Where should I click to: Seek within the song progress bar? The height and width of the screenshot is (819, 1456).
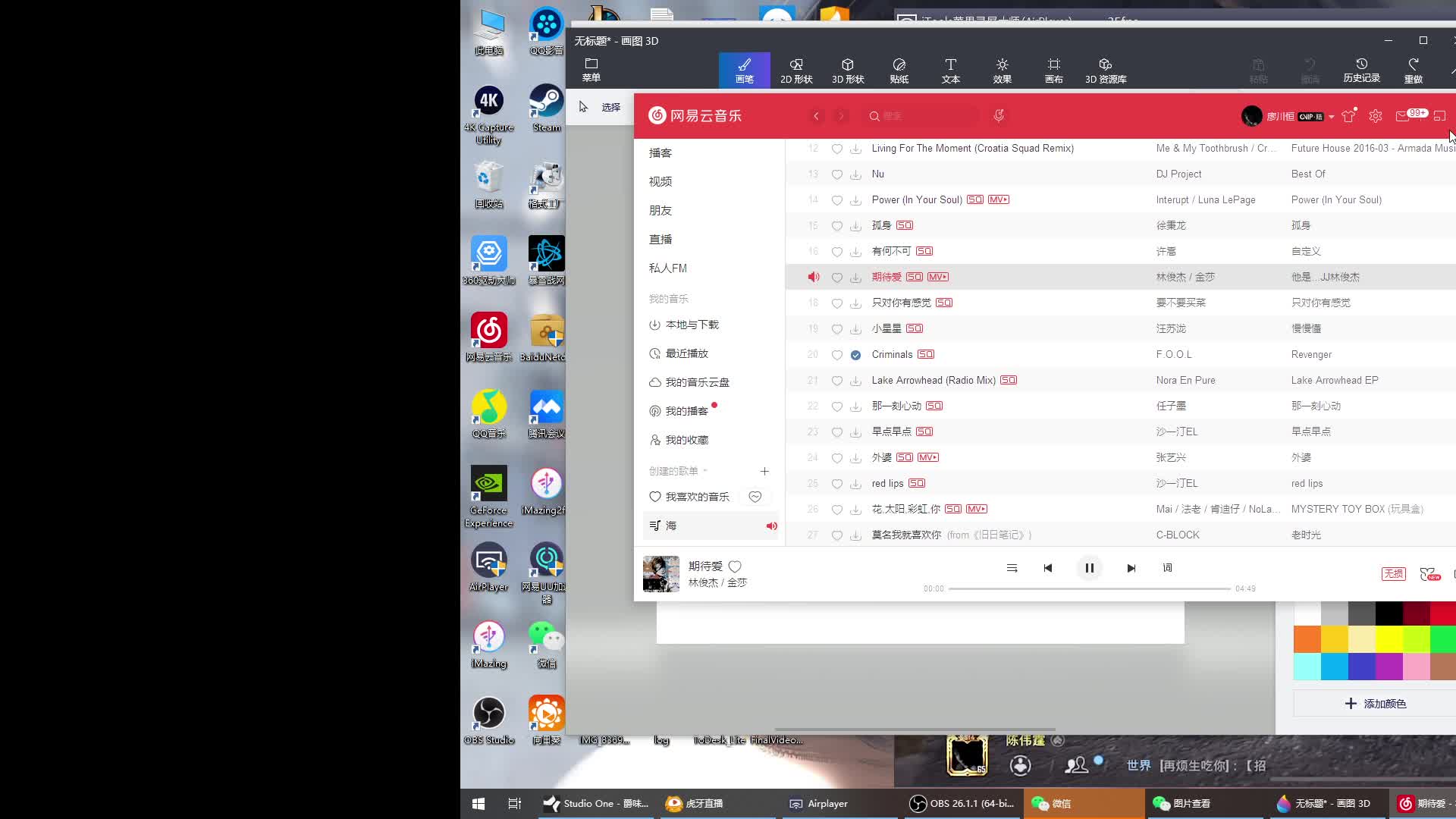(1089, 588)
